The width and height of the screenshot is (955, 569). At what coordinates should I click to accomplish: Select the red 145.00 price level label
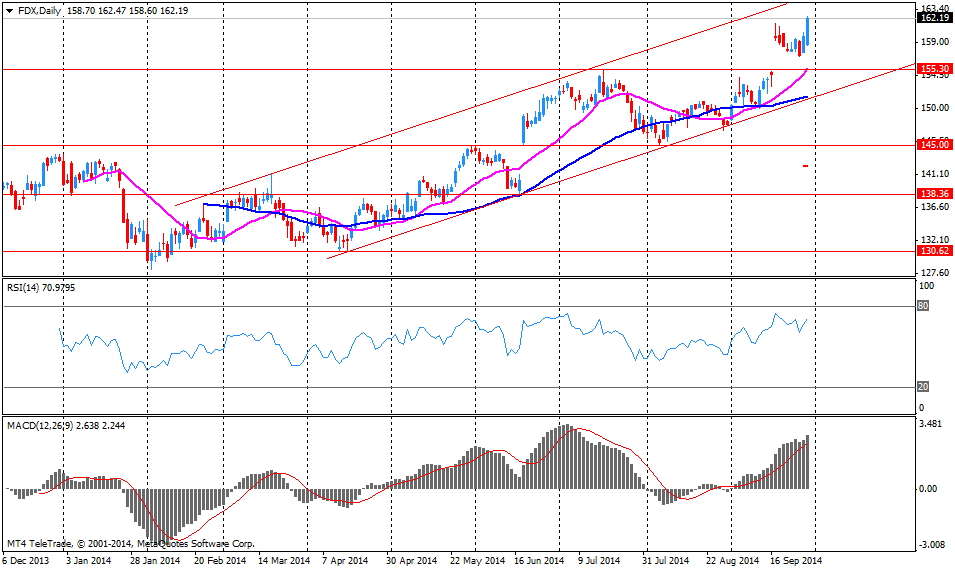[933, 145]
